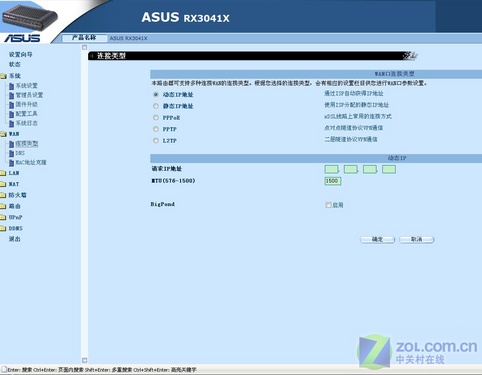Expand the 防火墙 folder in sidebar

[3, 195]
